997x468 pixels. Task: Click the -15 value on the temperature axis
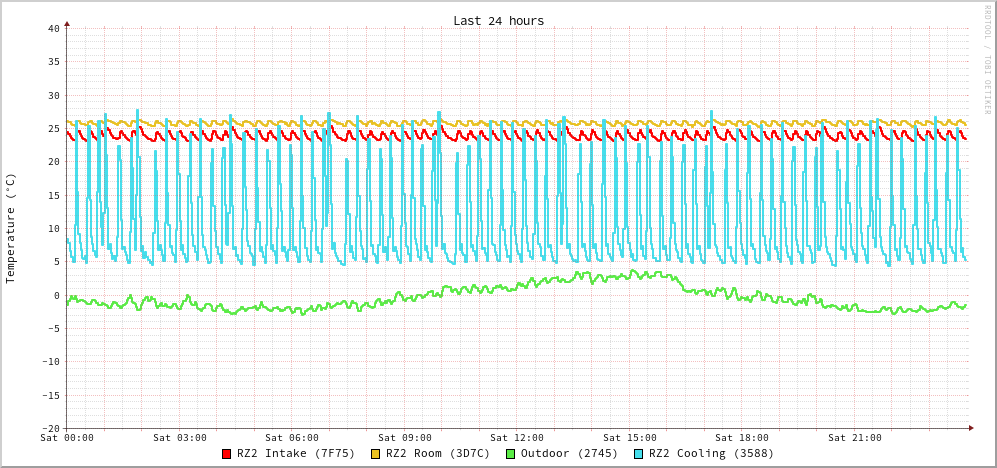[50, 395]
